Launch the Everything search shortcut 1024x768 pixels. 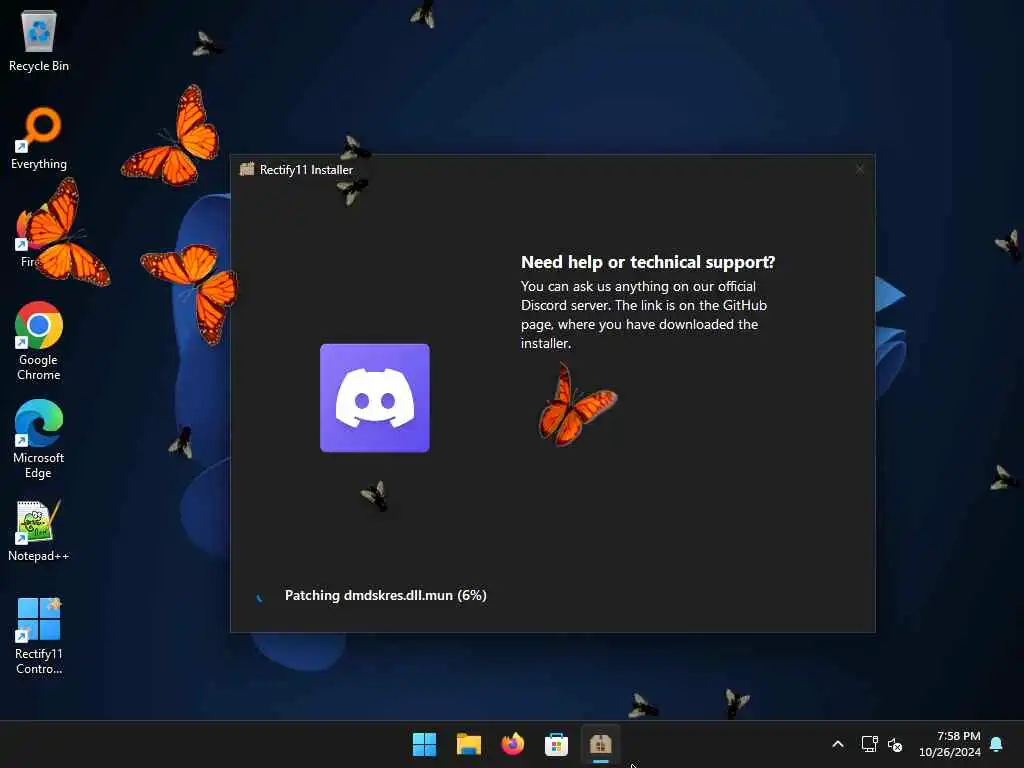(x=39, y=138)
